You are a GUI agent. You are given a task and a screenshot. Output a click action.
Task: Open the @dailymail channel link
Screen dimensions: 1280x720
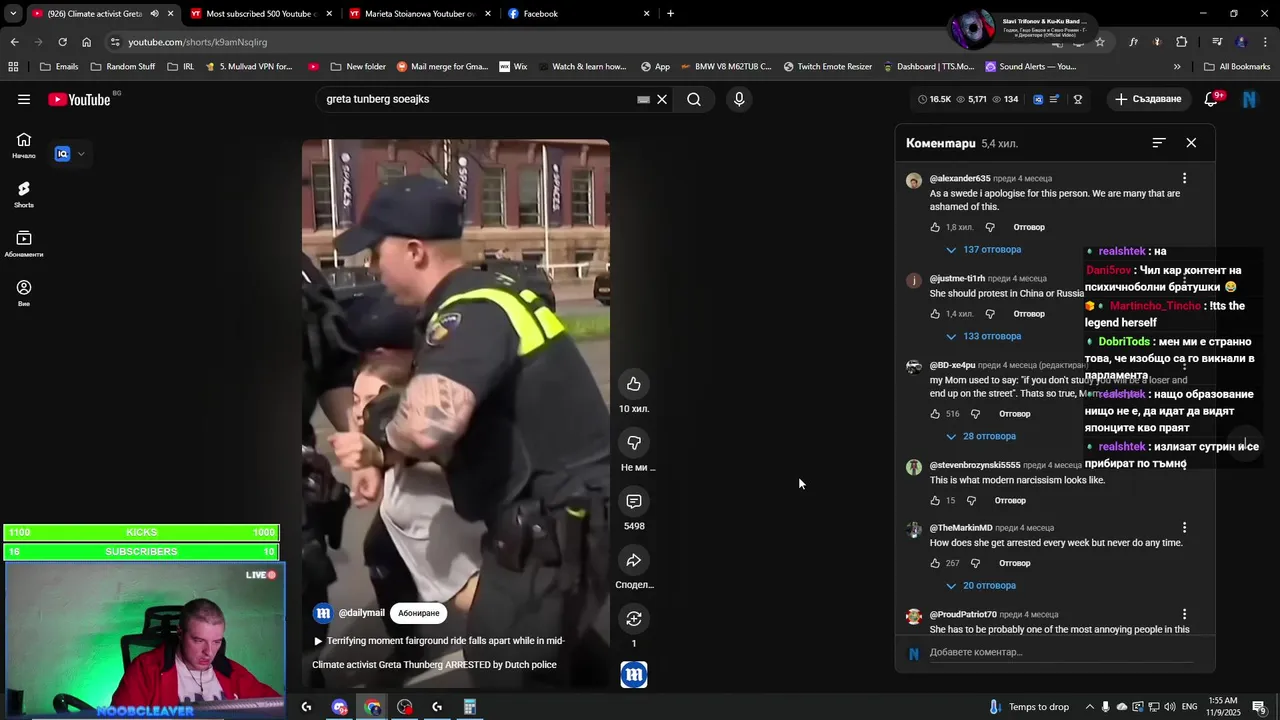pos(361,613)
